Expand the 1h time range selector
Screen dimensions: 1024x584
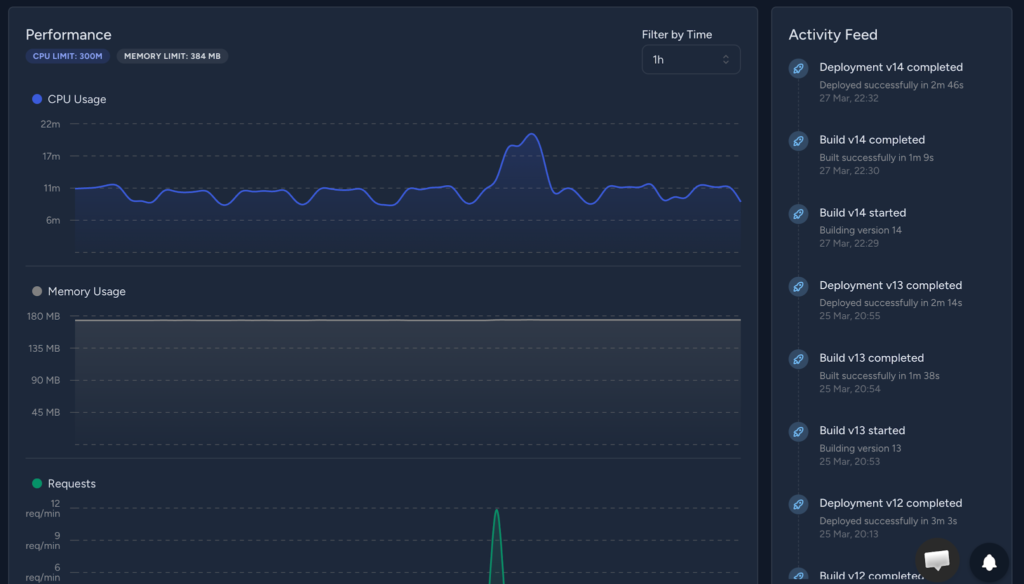pos(690,59)
